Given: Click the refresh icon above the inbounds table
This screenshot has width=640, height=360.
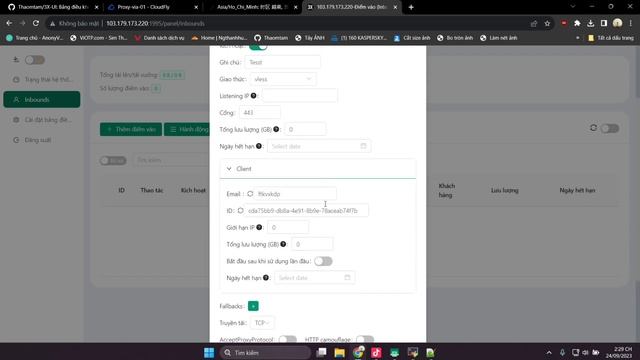Looking at the screenshot, I should click(593, 128).
